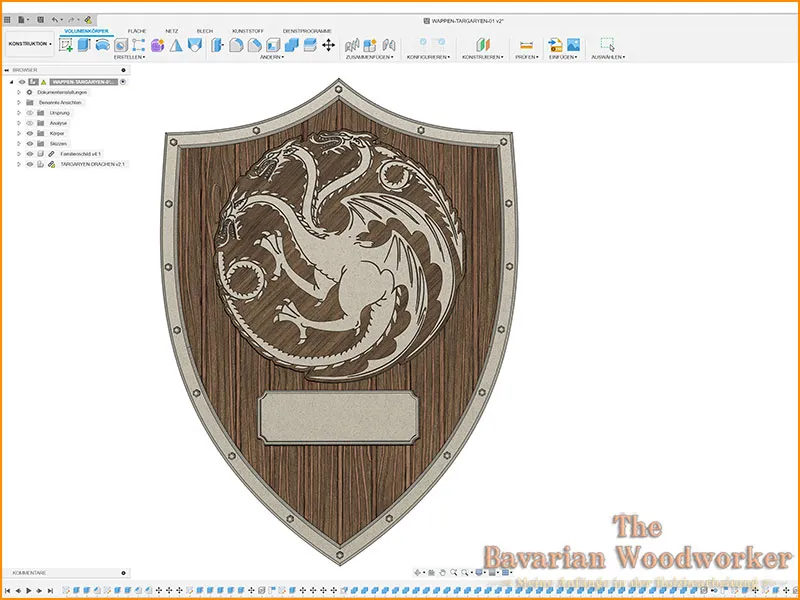Select the Rectangular Pattern tool

[138, 45]
